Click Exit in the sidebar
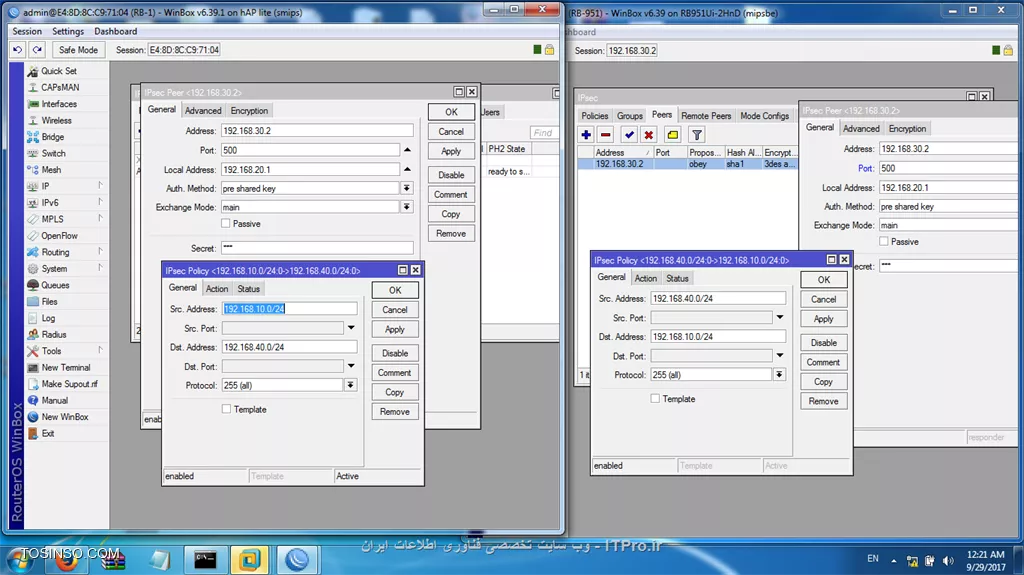This screenshot has height=575, width=1024. tap(48, 433)
